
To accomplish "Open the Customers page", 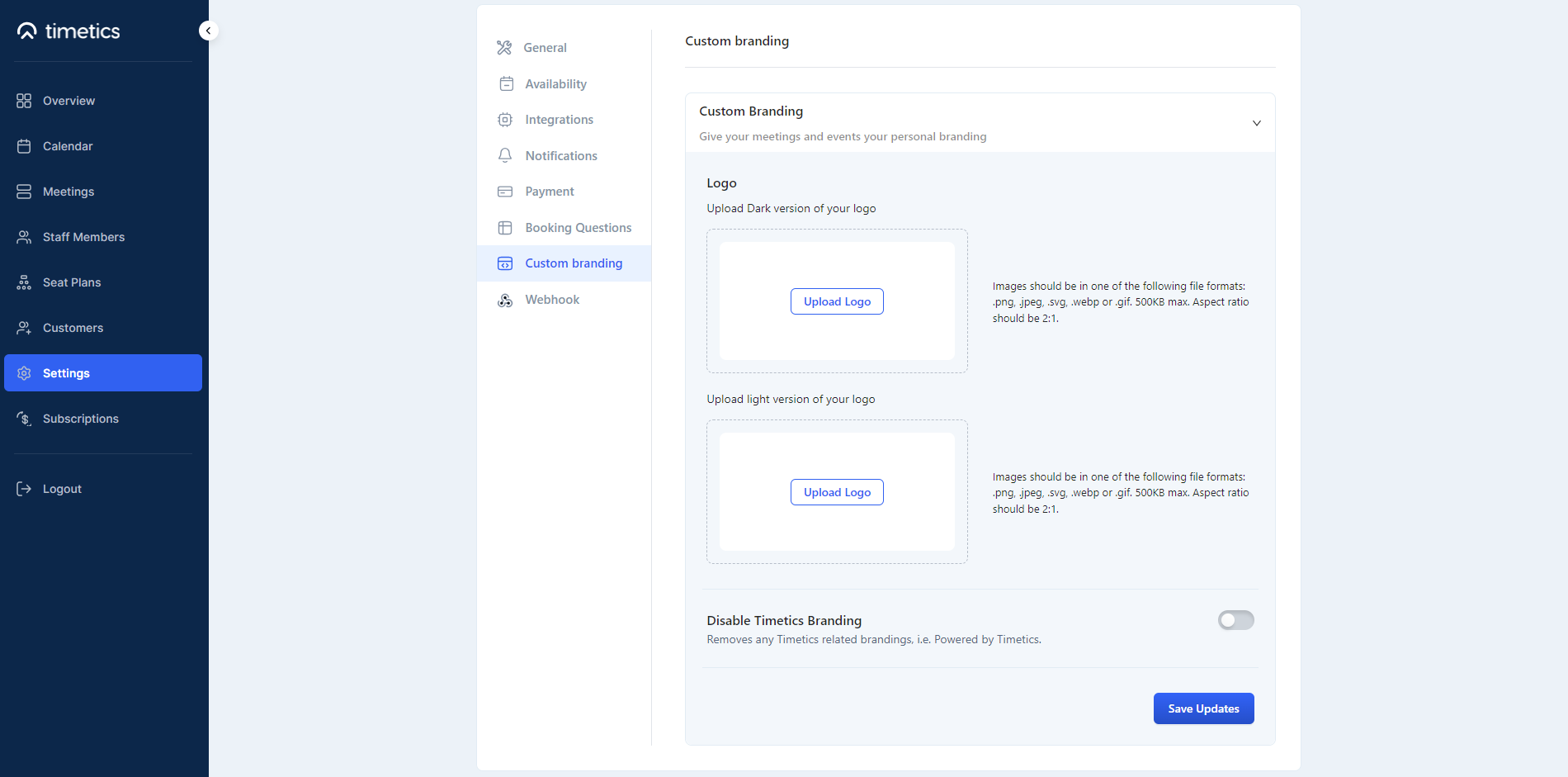I will 73,328.
